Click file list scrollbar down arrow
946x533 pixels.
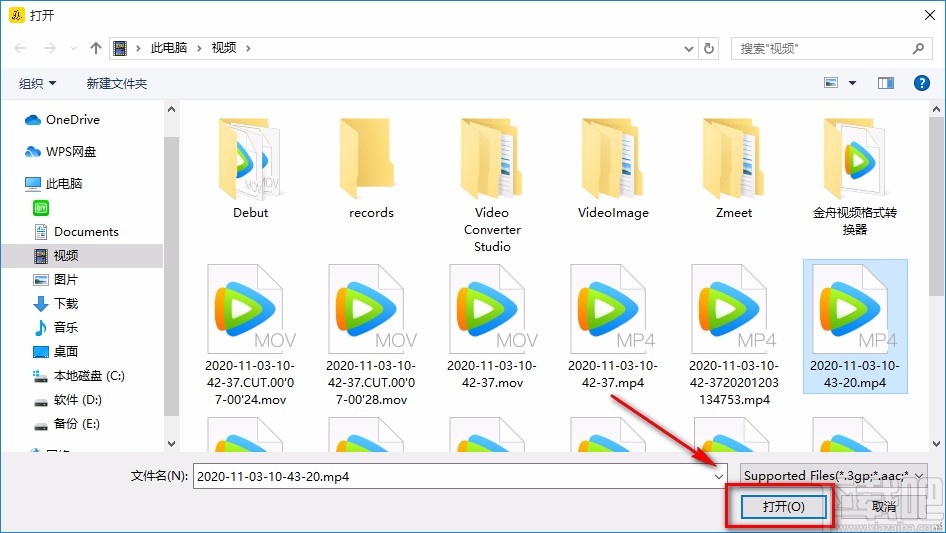pyautogui.click(x=936, y=444)
